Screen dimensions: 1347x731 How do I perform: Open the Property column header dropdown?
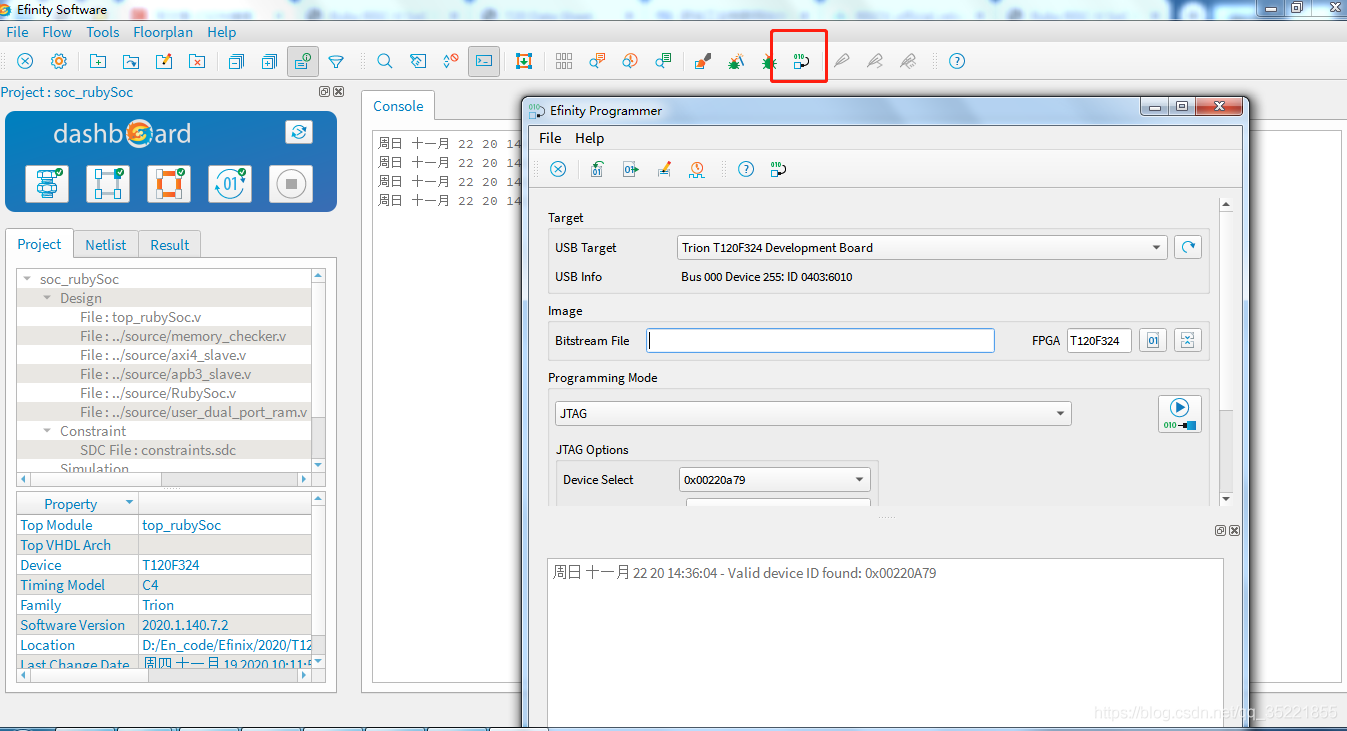(129, 503)
